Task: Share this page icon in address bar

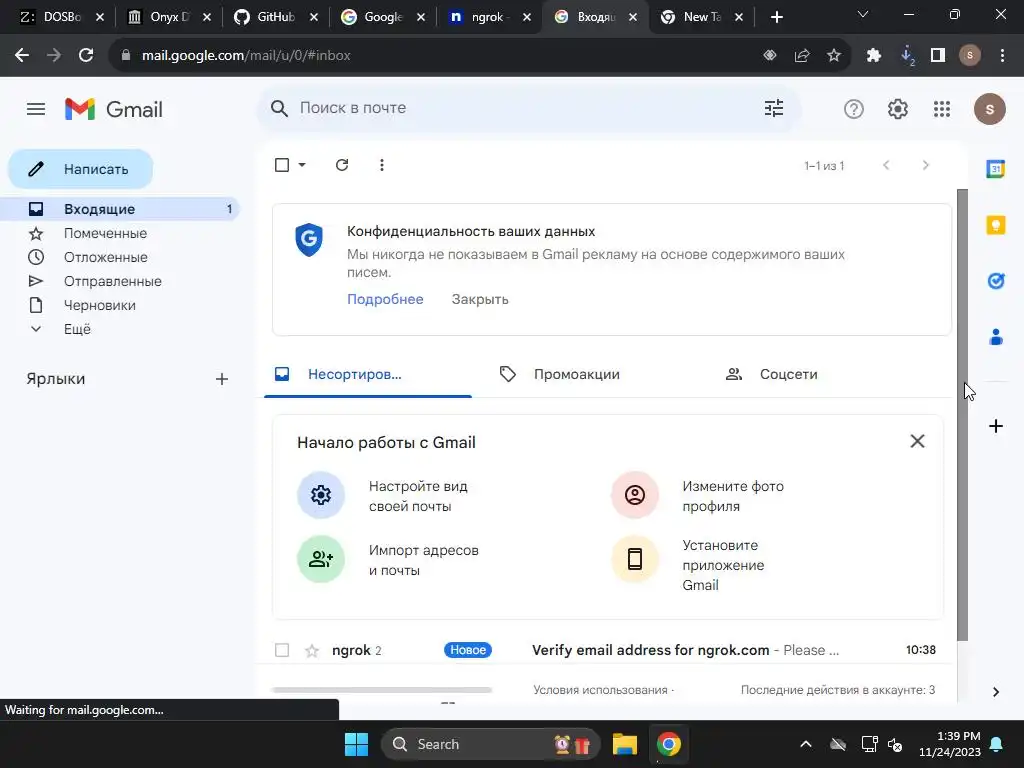Action: pyautogui.click(x=802, y=56)
